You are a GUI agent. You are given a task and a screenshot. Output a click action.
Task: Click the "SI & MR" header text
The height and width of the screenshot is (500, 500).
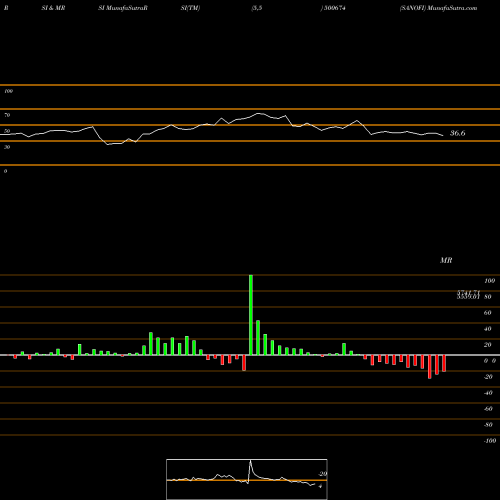coord(53,8)
